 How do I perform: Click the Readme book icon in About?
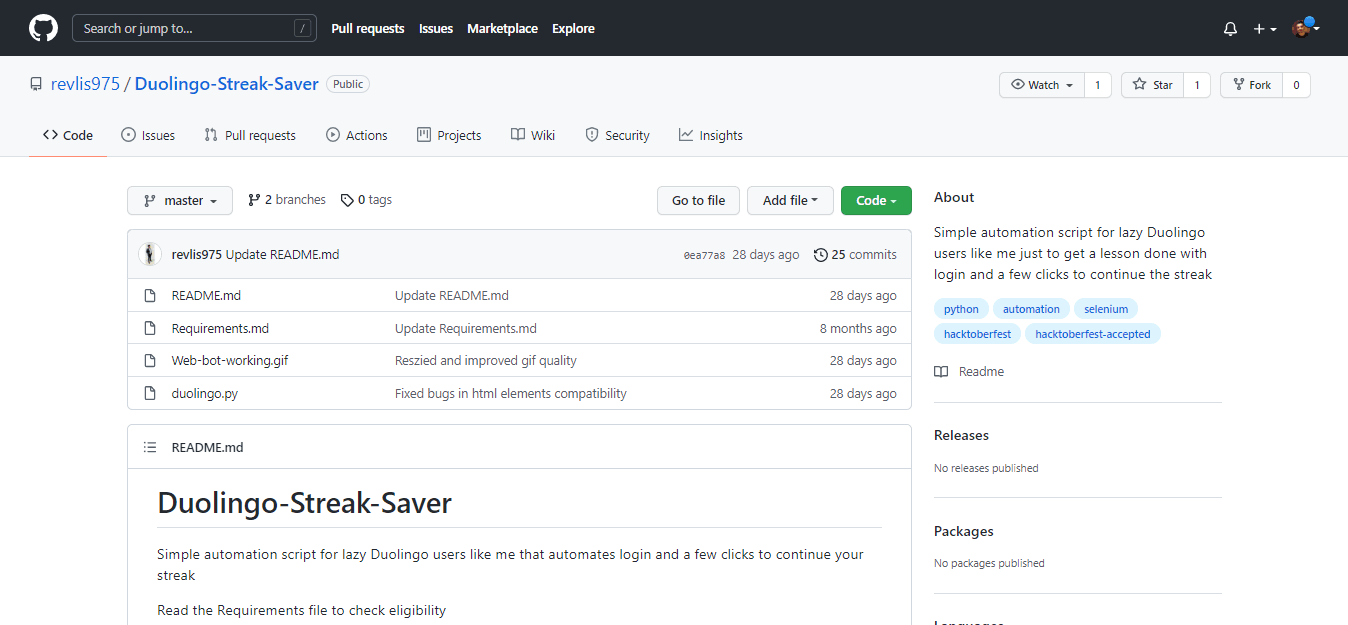[941, 371]
